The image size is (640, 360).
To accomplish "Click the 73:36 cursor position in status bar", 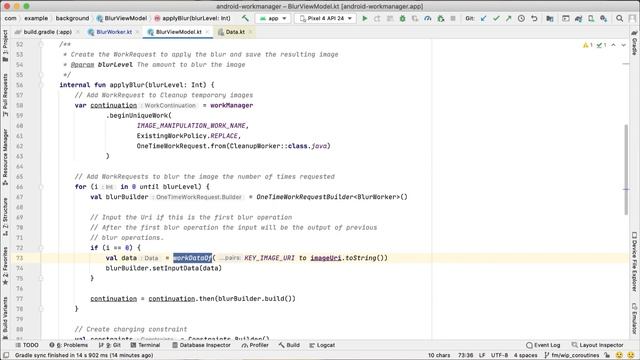I will [465, 355].
